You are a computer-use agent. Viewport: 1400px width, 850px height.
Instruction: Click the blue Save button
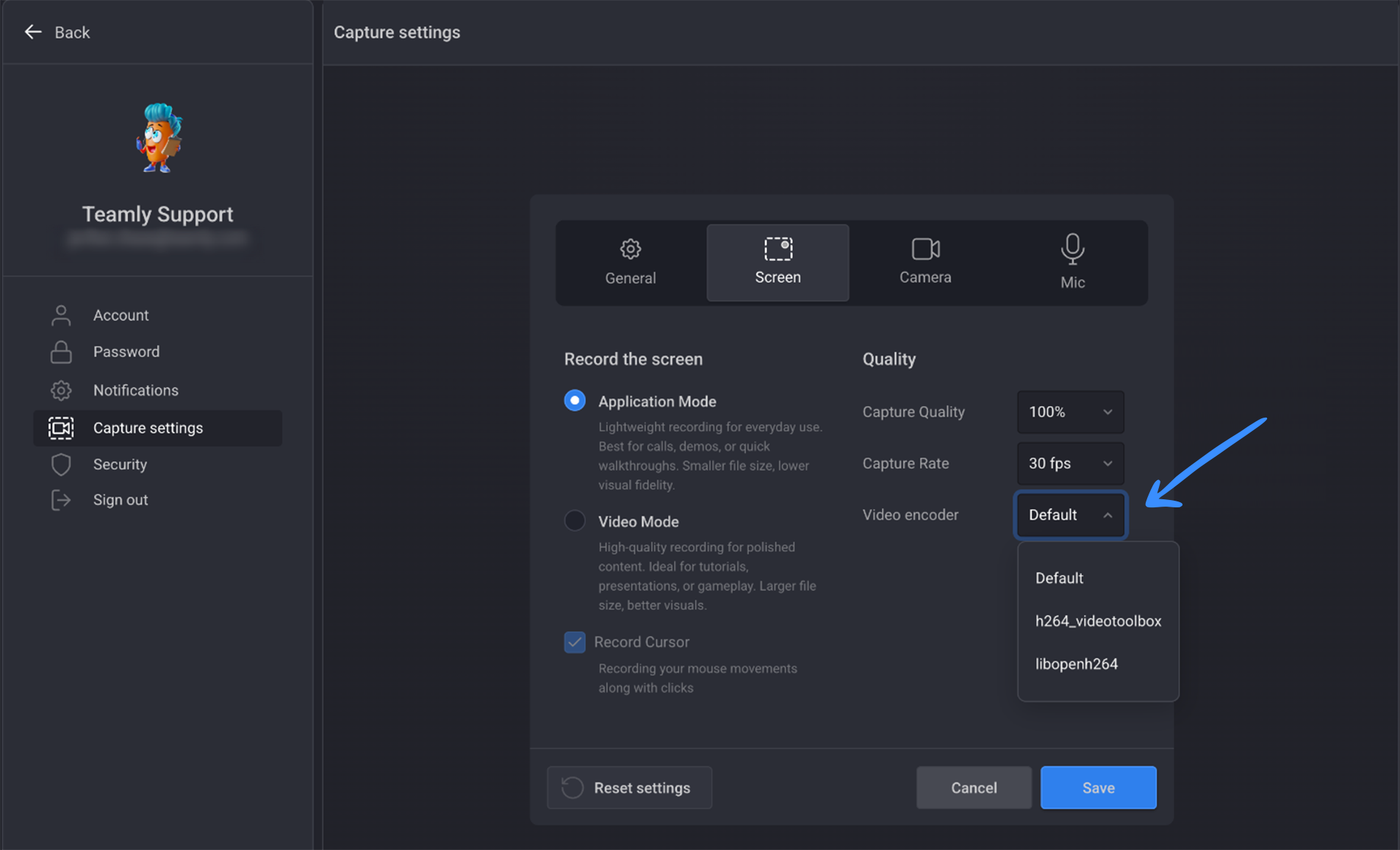1098,787
